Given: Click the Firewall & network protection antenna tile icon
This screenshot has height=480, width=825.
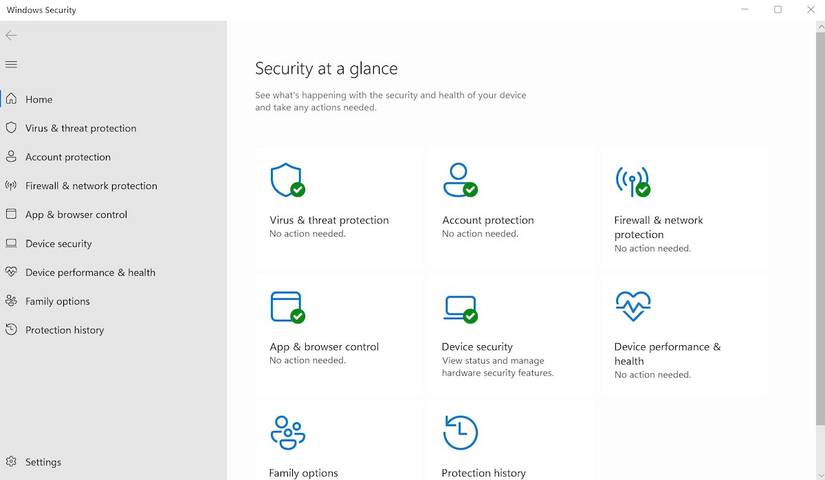Looking at the screenshot, I should (632, 180).
